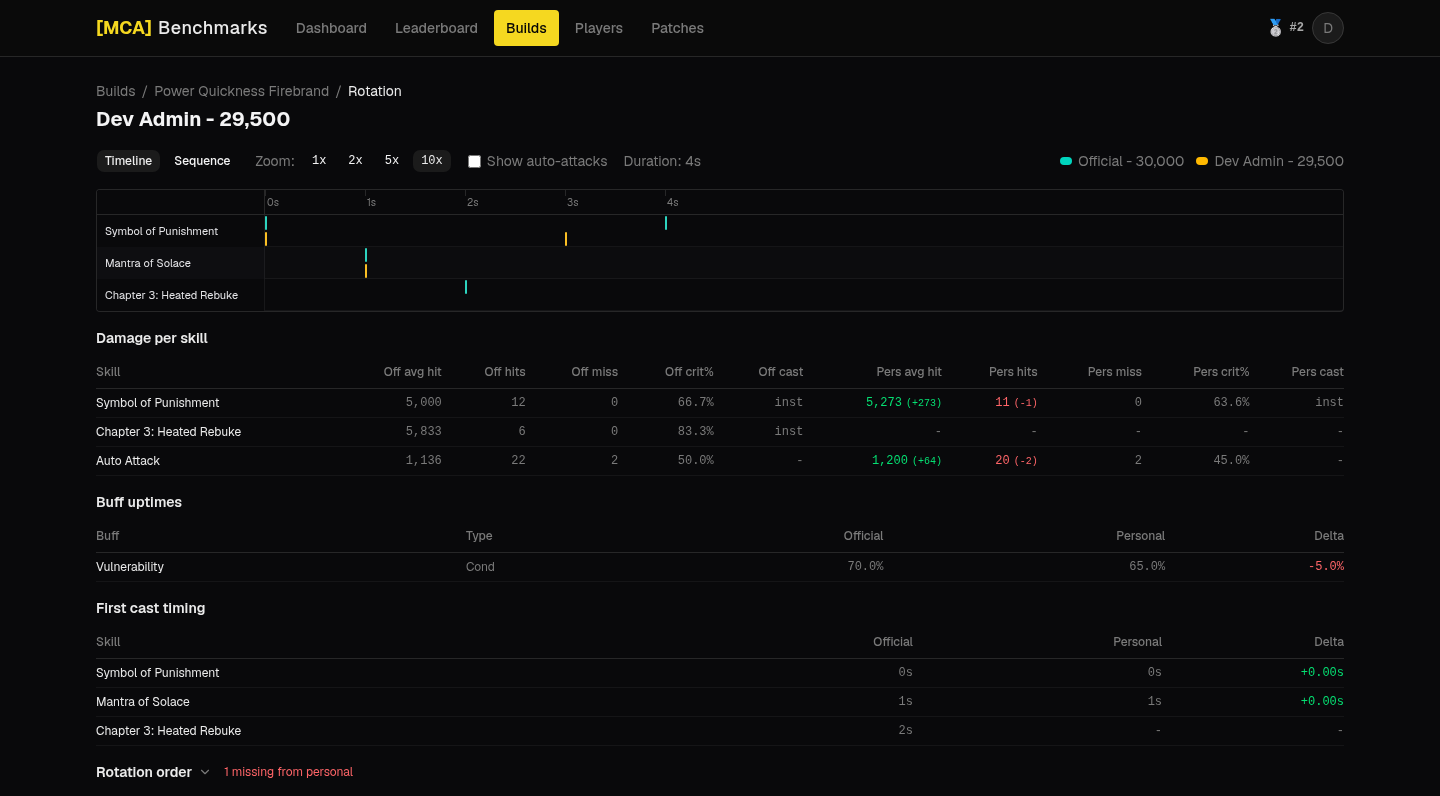1440x796 pixels.
Task: Go to the Patches tab
Action: coord(677,28)
